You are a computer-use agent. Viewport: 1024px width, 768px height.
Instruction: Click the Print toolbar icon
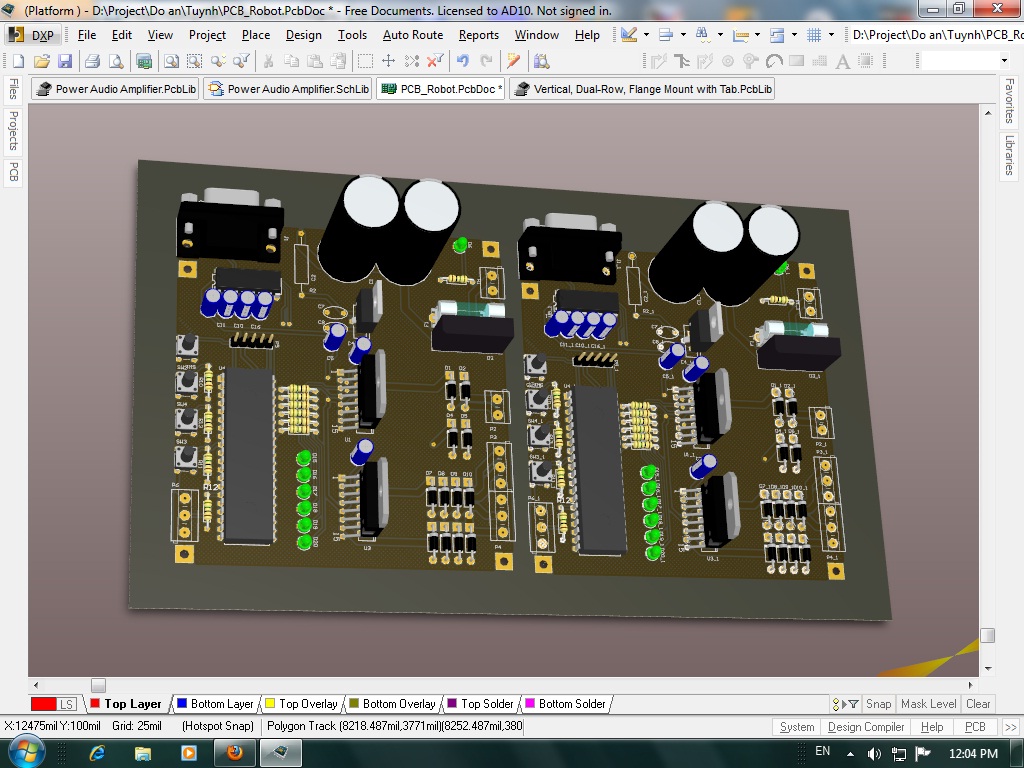pos(92,62)
